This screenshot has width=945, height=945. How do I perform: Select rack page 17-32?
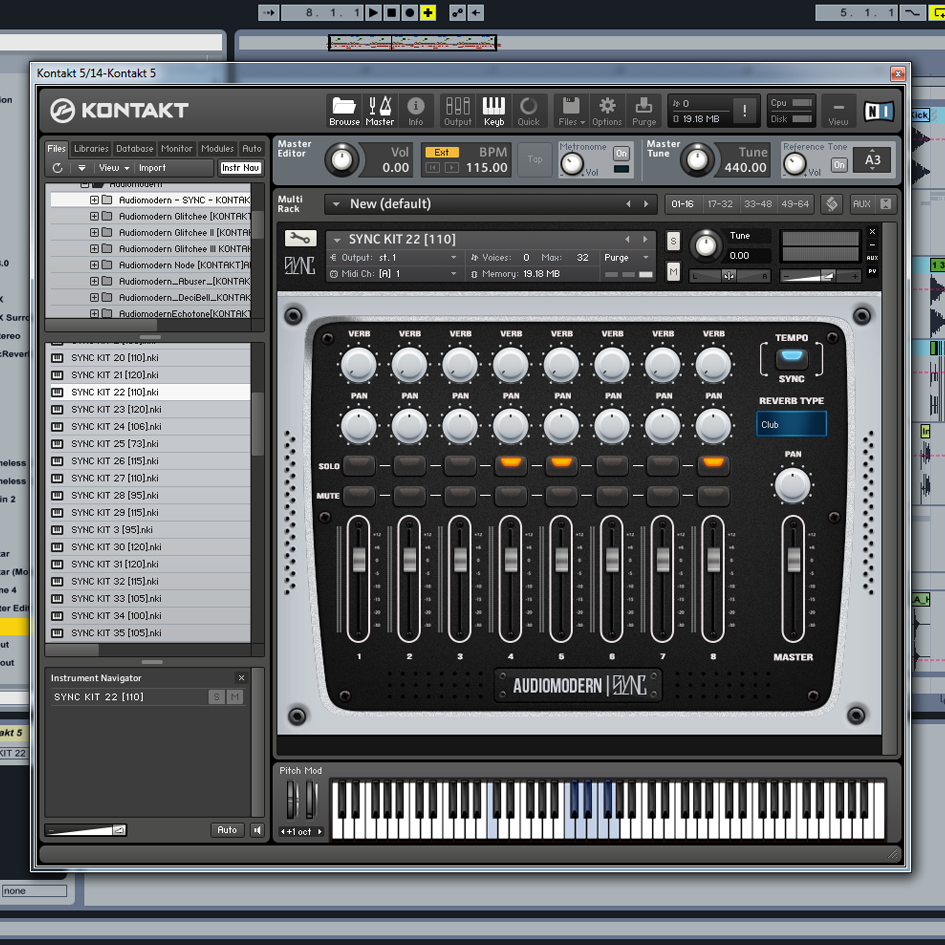720,204
